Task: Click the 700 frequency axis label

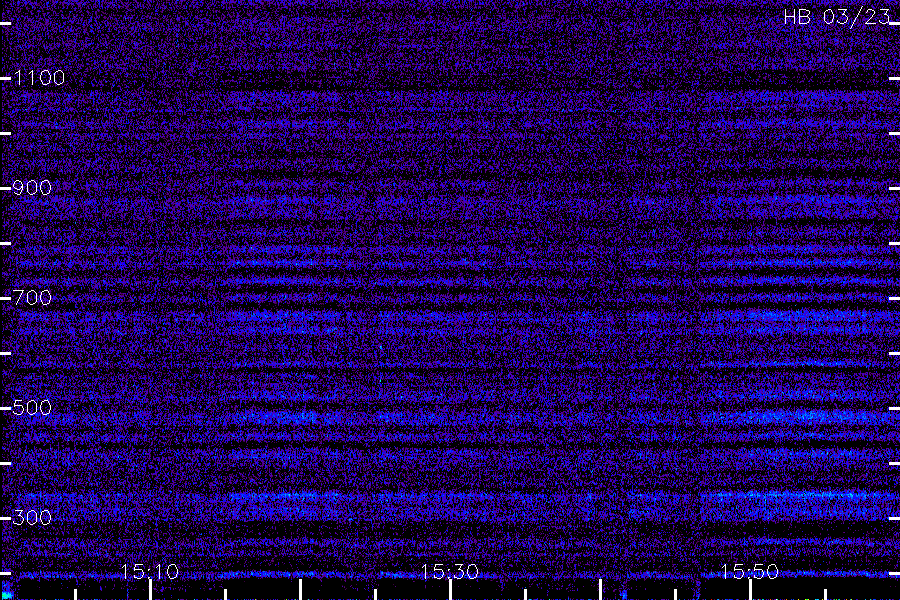Action: (32, 298)
